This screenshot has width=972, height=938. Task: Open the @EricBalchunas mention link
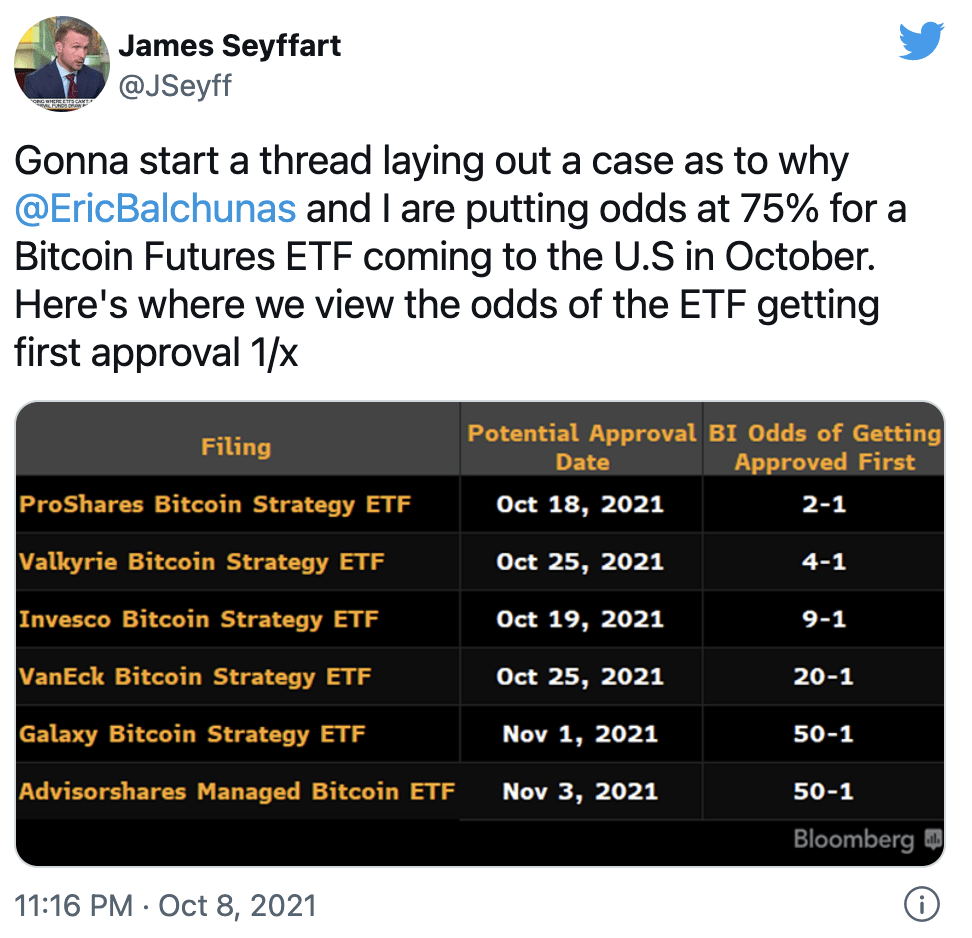(155, 208)
